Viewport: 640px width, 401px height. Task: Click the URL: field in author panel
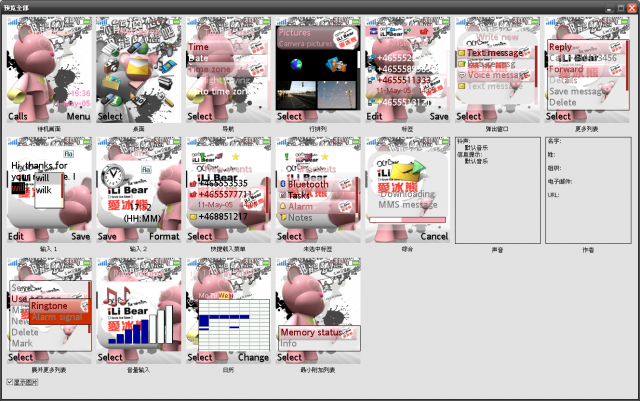[553, 195]
